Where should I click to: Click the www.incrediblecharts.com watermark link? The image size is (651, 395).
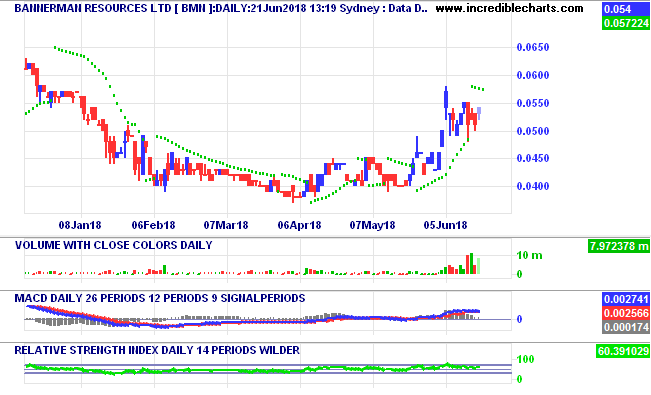coord(509,8)
